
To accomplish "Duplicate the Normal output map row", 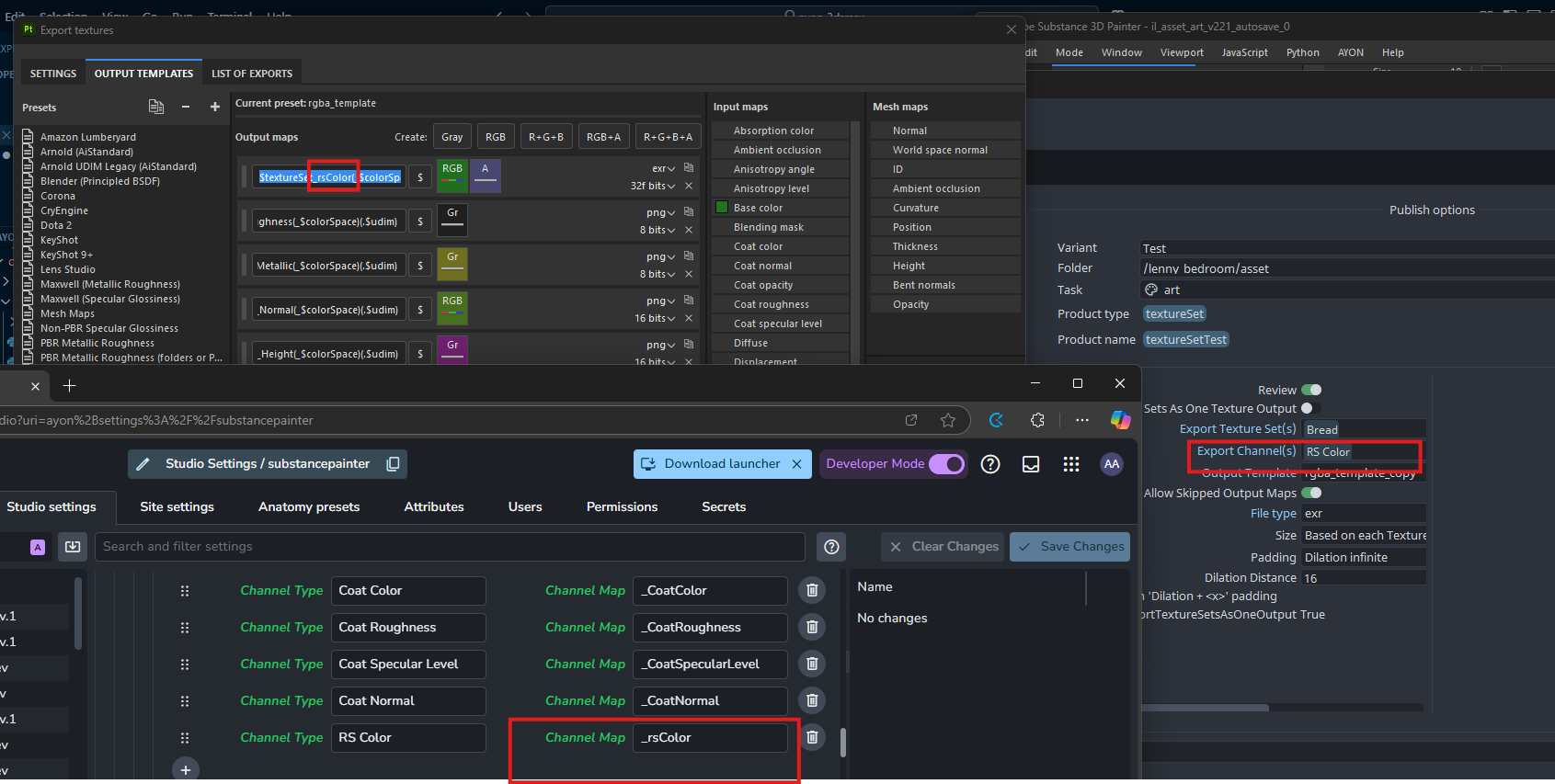I will [689, 301].
